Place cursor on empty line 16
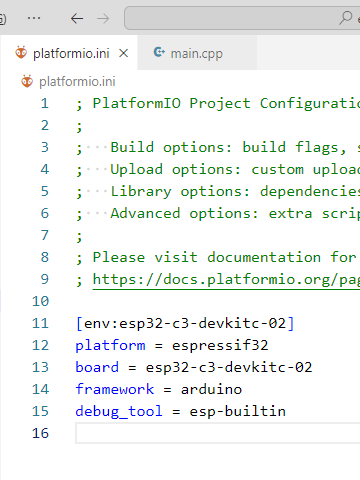Viewport: 360px width, 480px height. coord(218,433)
